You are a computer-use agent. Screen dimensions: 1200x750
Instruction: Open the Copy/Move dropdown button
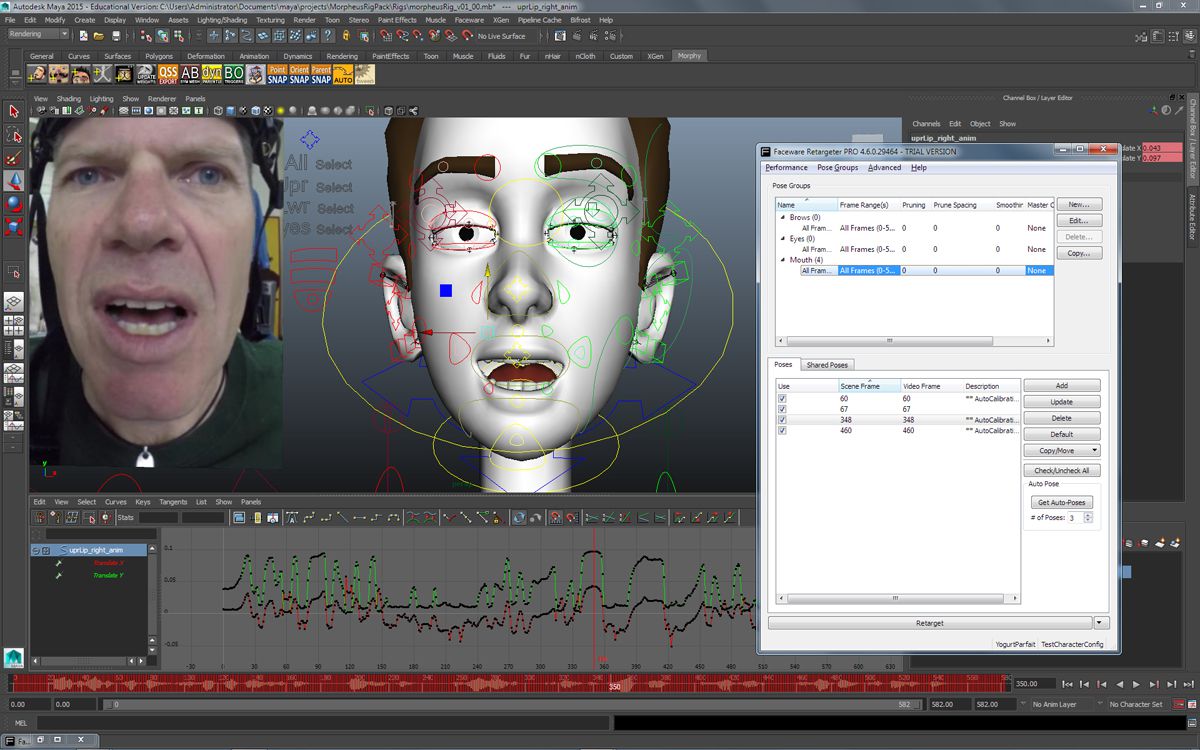point(1062,451)
